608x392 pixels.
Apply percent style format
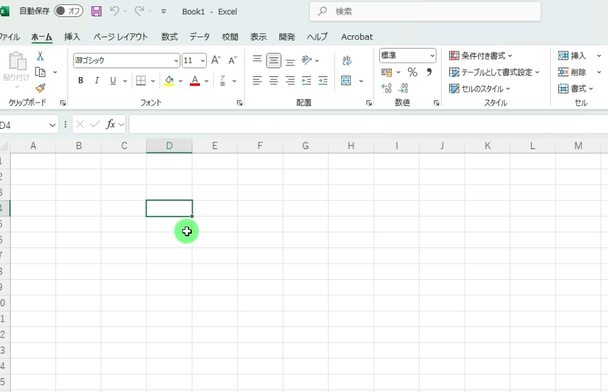(x=412, y=72)
